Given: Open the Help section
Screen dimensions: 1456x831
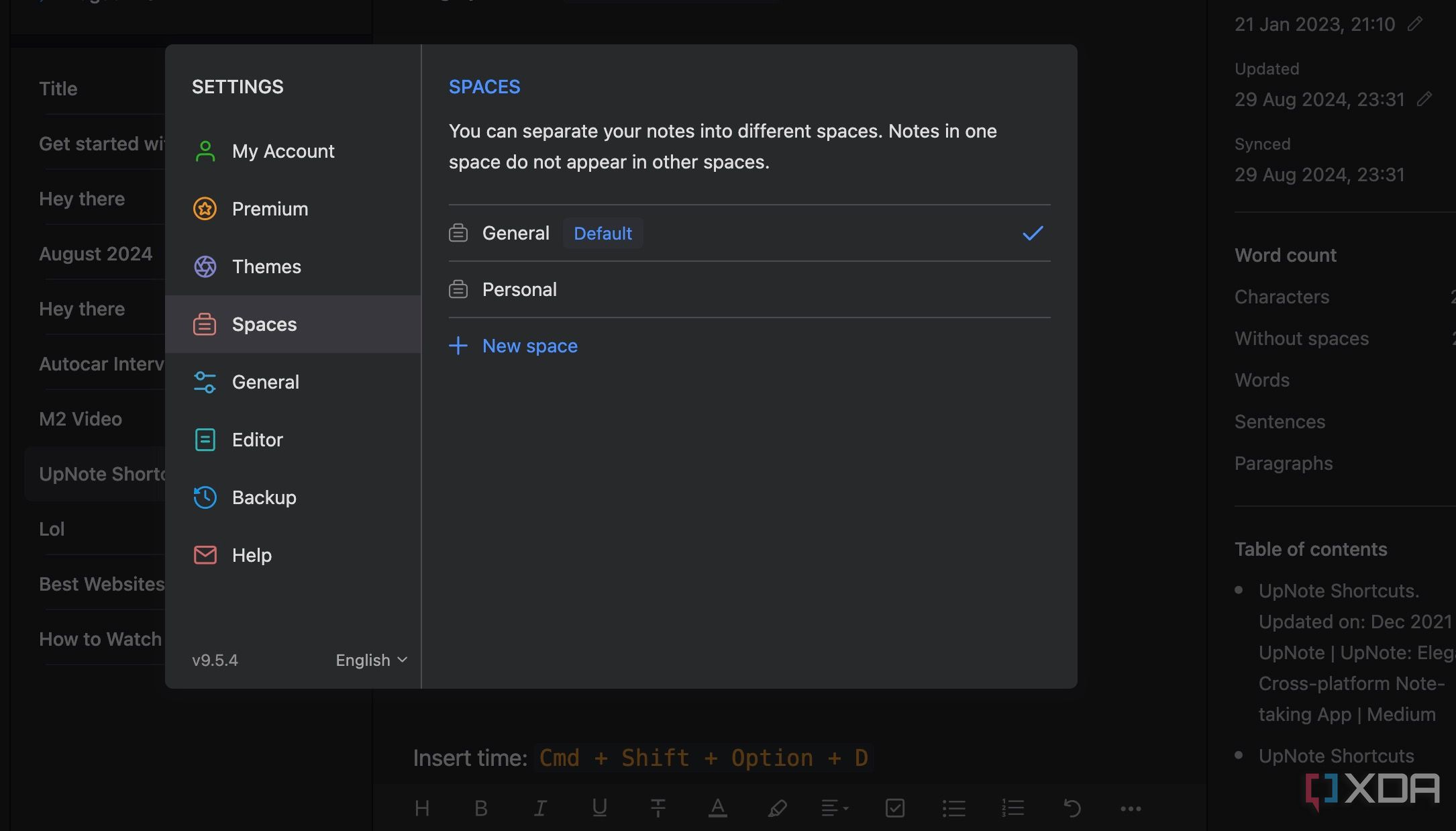Looking at the screenshot, I should click(293, 555).
